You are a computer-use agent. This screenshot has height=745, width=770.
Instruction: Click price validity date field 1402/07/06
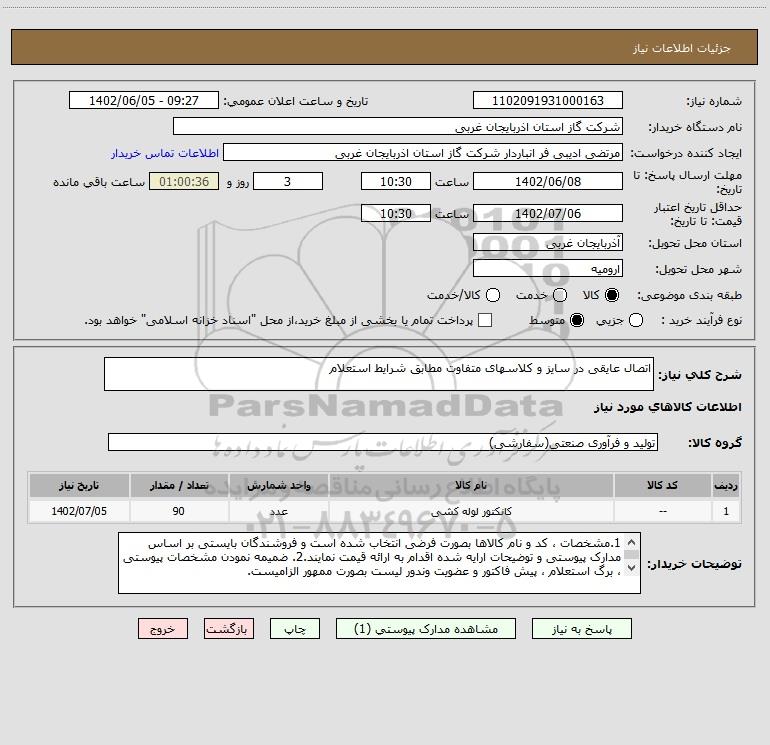click(x=548, y=213)
